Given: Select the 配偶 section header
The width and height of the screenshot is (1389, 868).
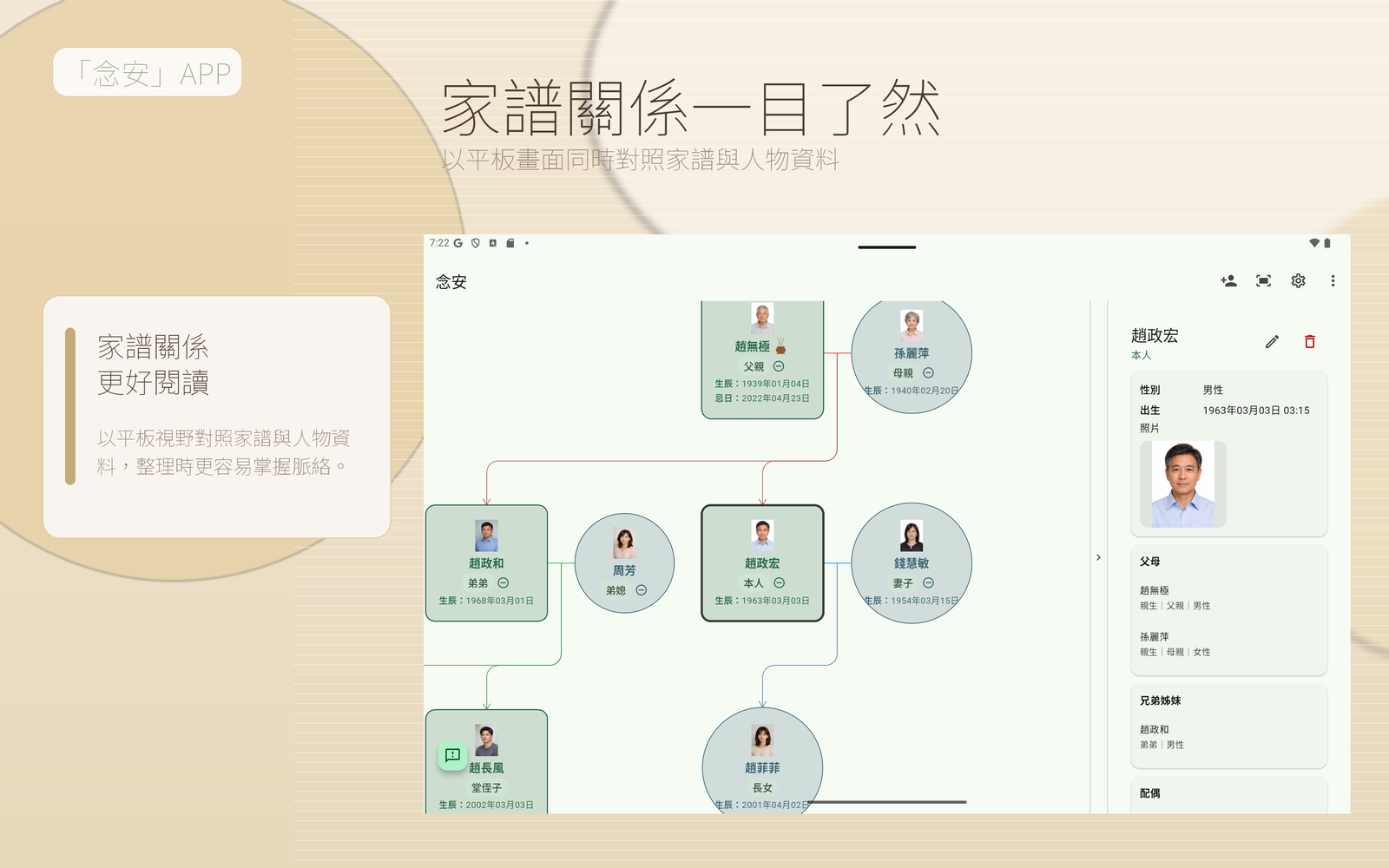Looking at the screenshot, I should coord(1152,793).
